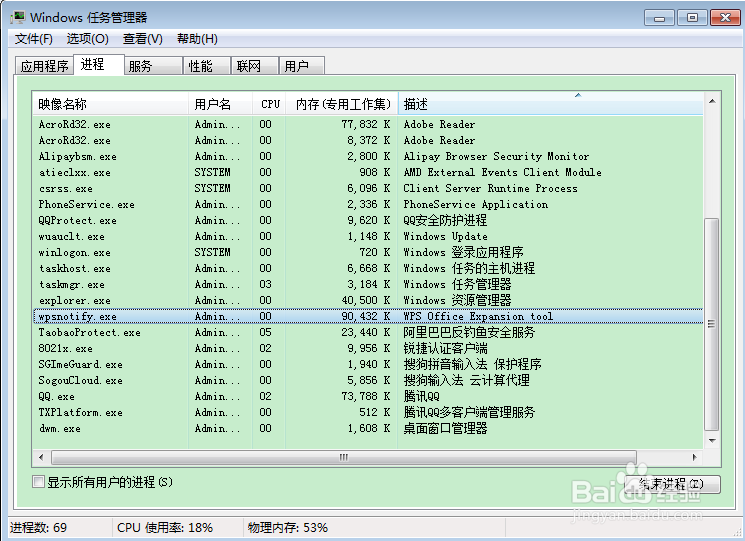Click the 阿里巴巴反钓鱼安全服务 description cell
Viewport: 745px width, 541px height.
click(469, 332)
